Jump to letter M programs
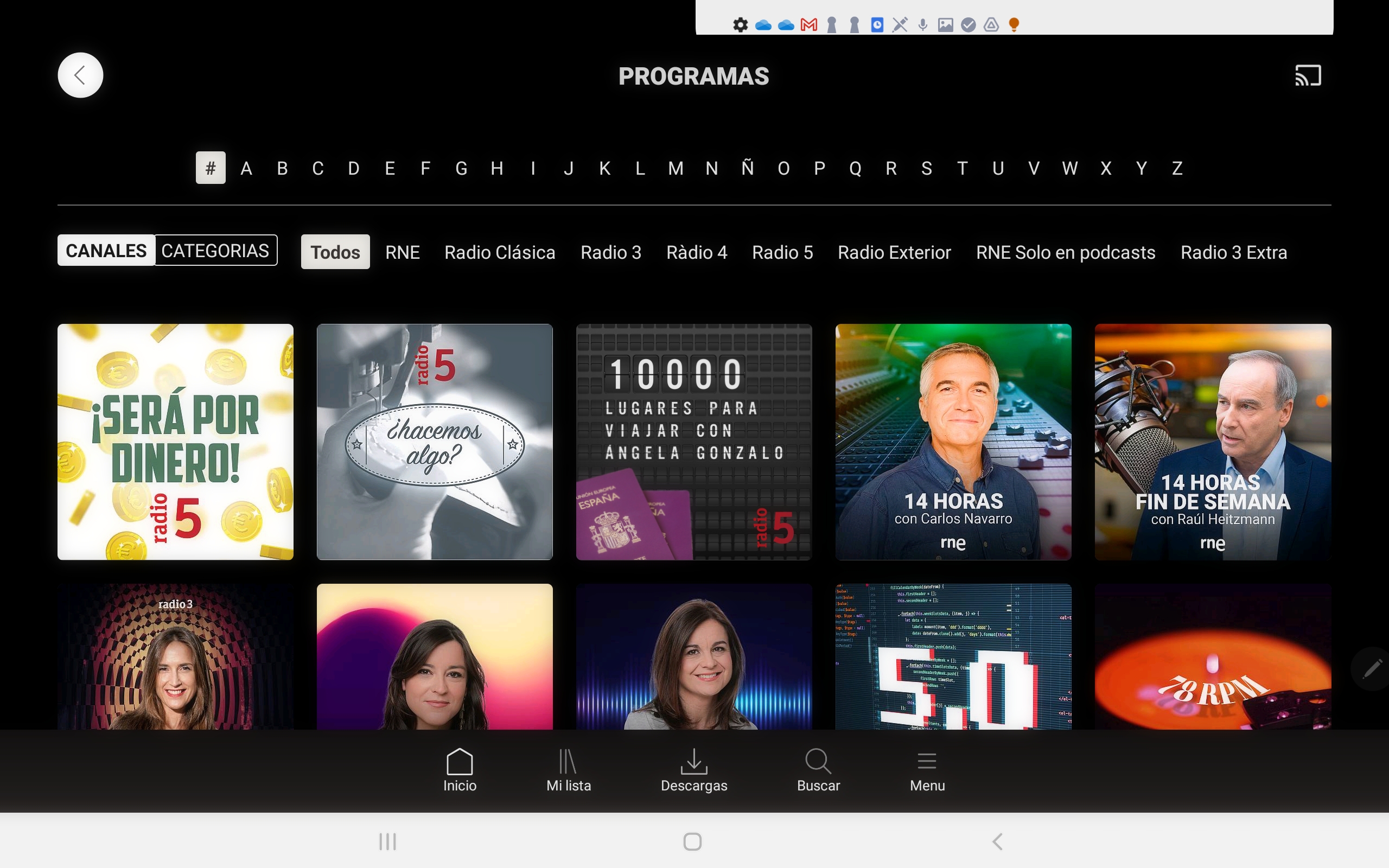 (676, 168)
